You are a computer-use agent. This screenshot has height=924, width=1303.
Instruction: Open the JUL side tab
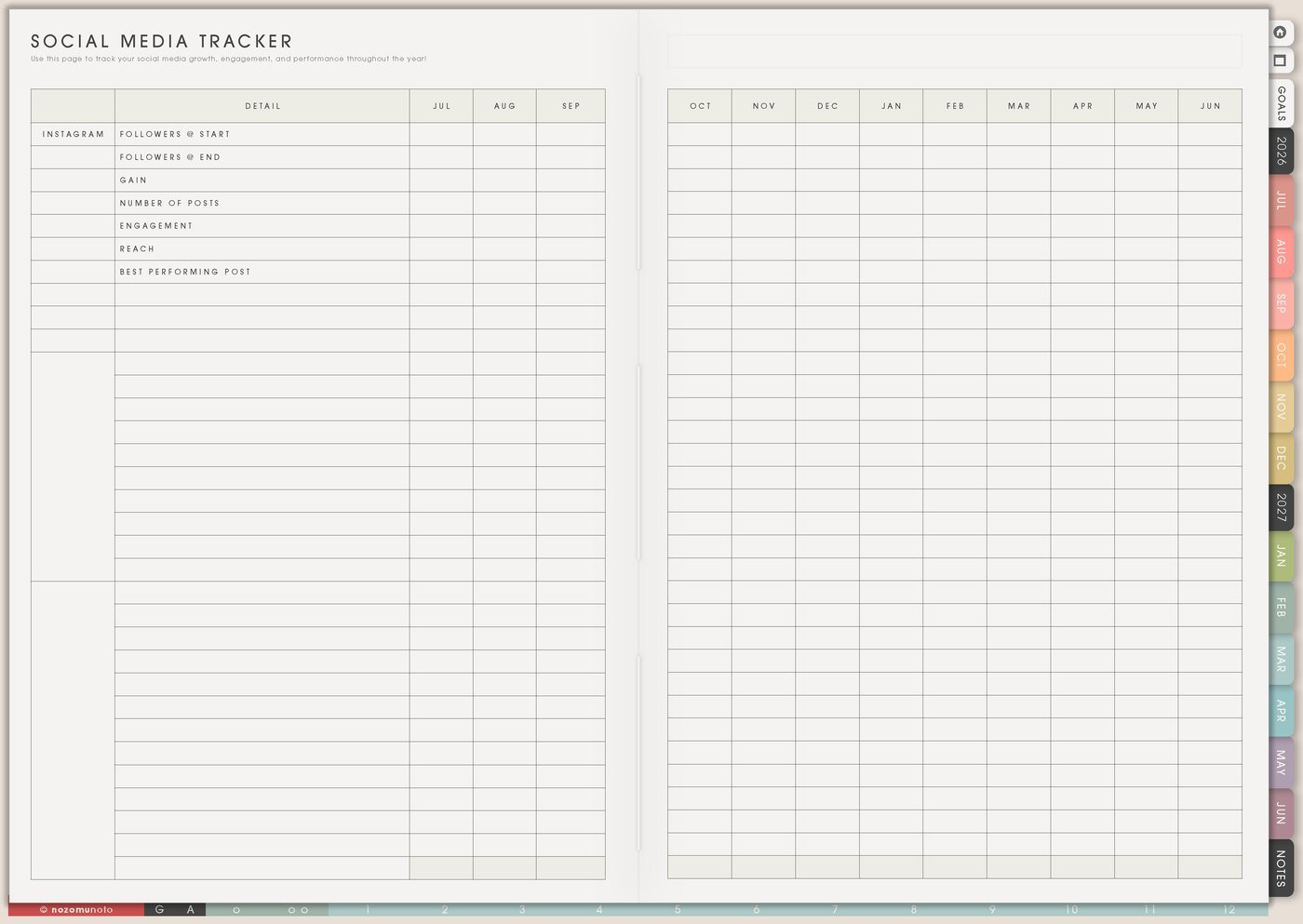coord(1281,201)
